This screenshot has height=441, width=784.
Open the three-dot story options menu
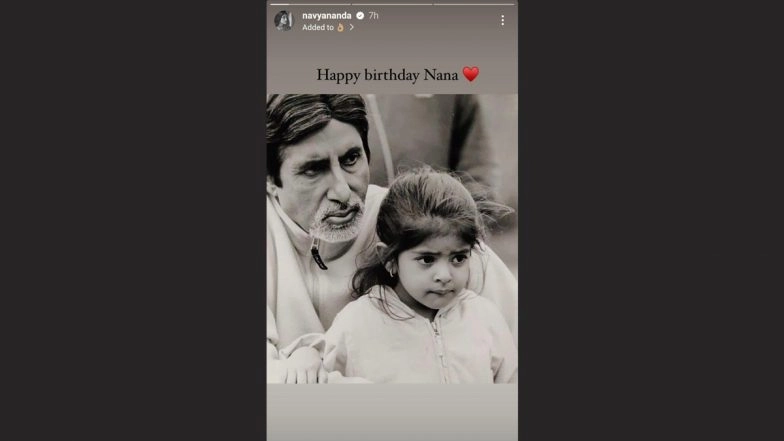tap(502, 20)
